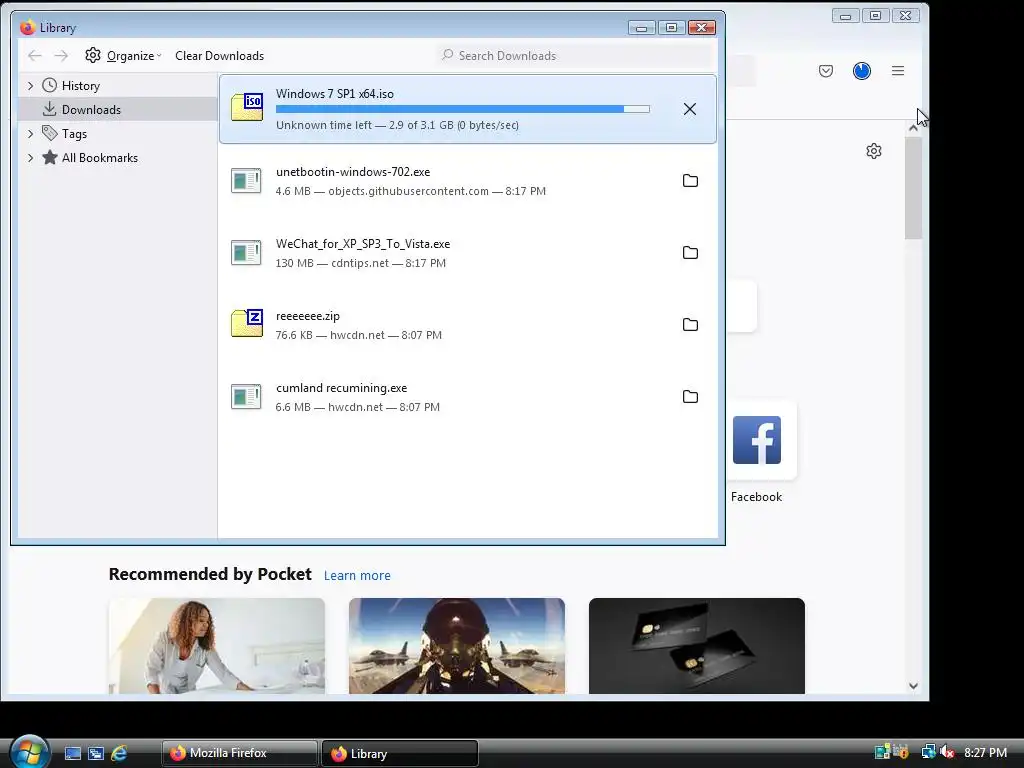
Task: Open the Pocket story with woman making bed
Action: (217, 646)
